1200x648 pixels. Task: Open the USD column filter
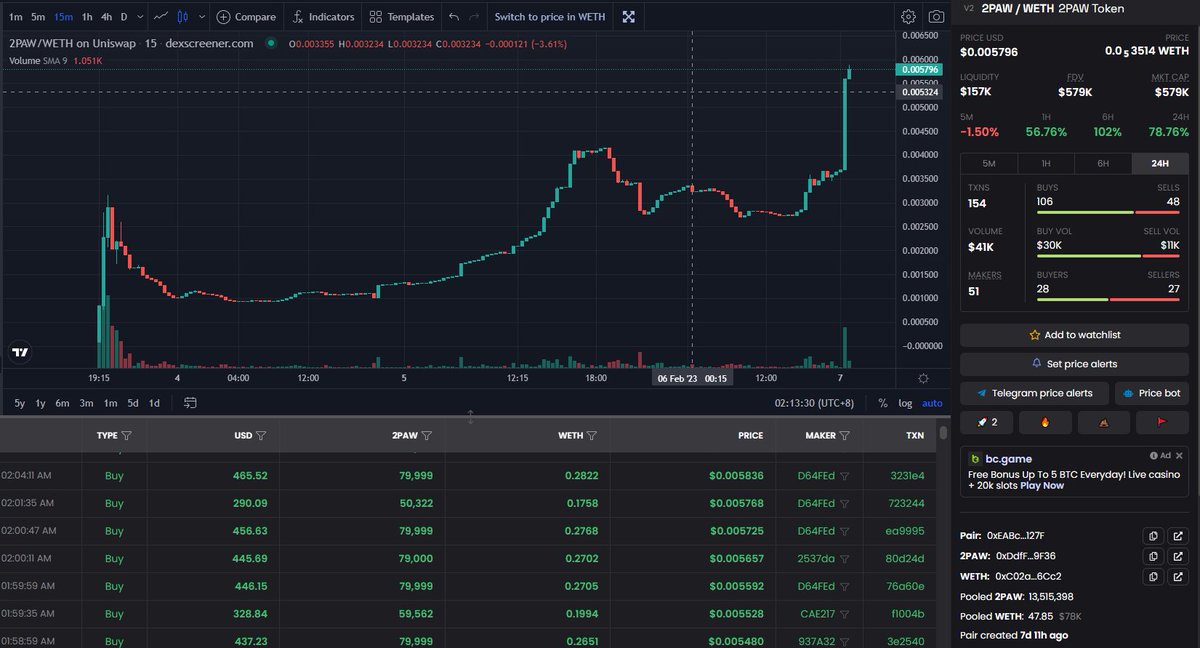(261, 436)
